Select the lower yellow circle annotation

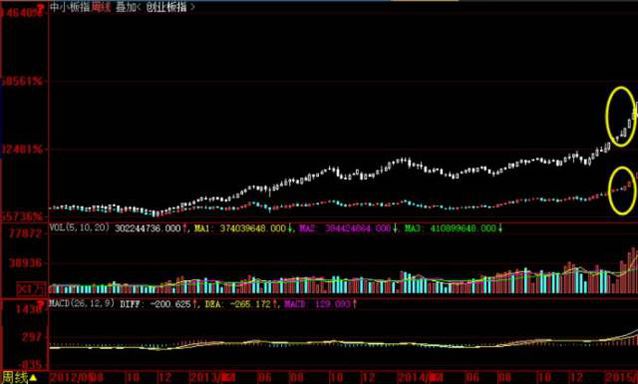(x=622, y=191)
